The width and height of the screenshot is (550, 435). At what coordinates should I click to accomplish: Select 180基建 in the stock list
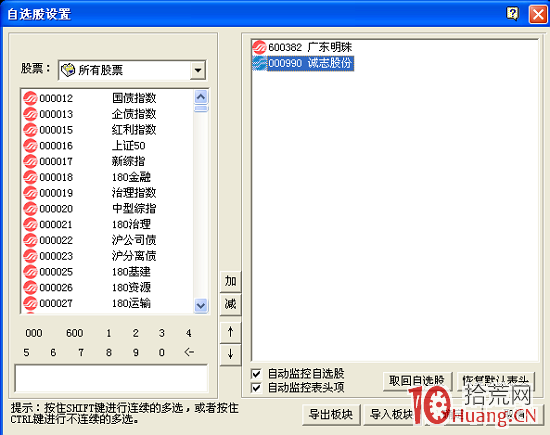[x=131, y=272]
